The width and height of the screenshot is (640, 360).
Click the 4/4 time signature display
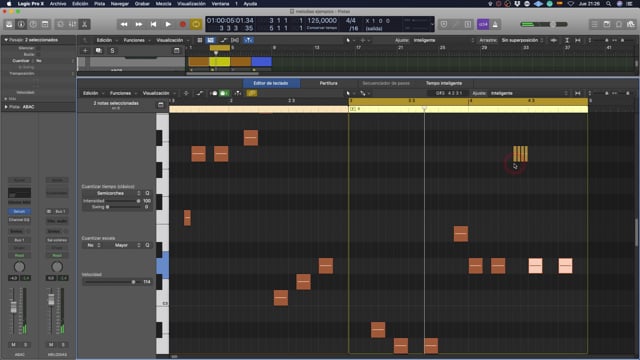tap(350, 20)
